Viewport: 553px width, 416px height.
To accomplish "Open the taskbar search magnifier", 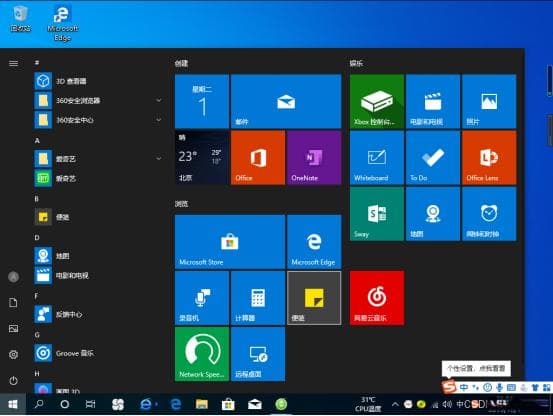I will pyautogui.click(x=39, y=404).
